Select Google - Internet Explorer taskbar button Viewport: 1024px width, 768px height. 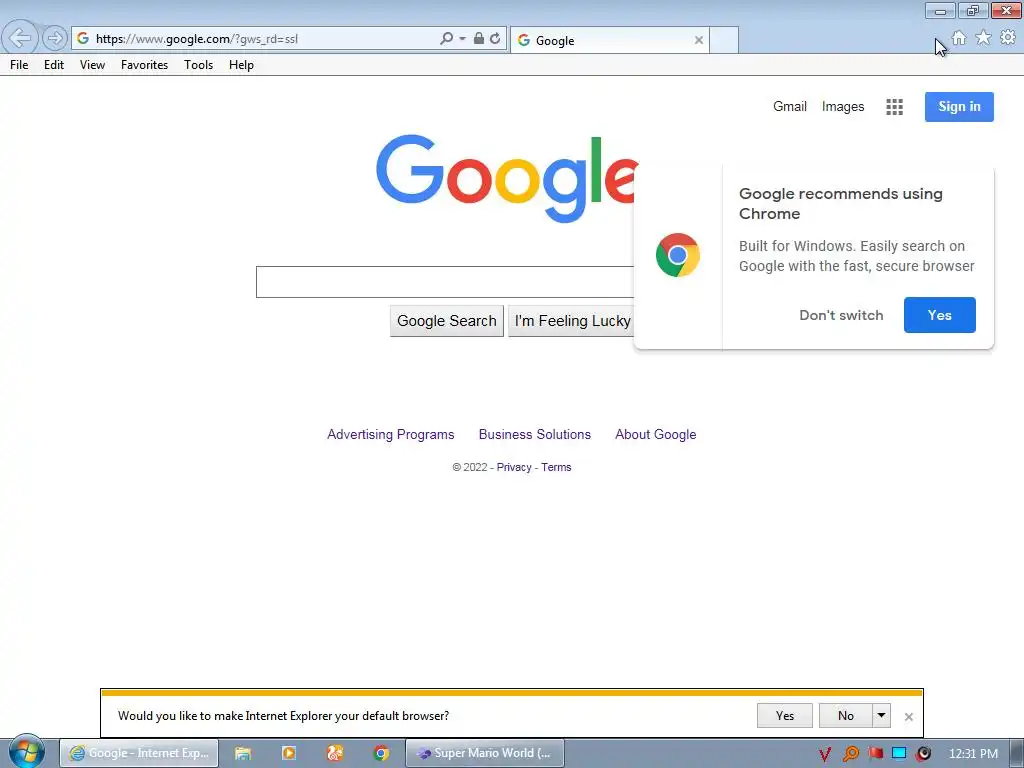(x=139, y=753)
